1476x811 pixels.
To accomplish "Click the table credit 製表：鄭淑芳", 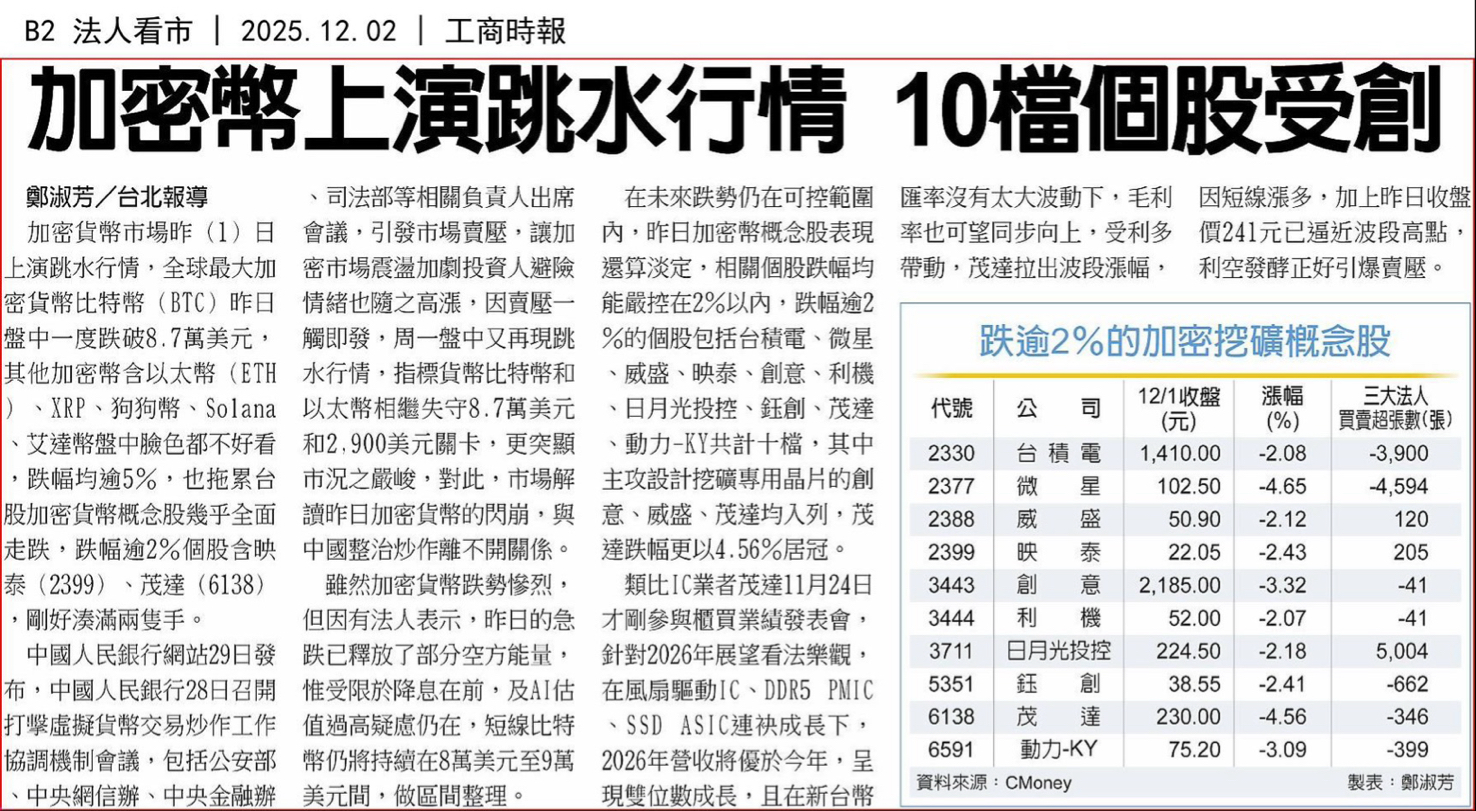I will click(x=1400, y=781).
